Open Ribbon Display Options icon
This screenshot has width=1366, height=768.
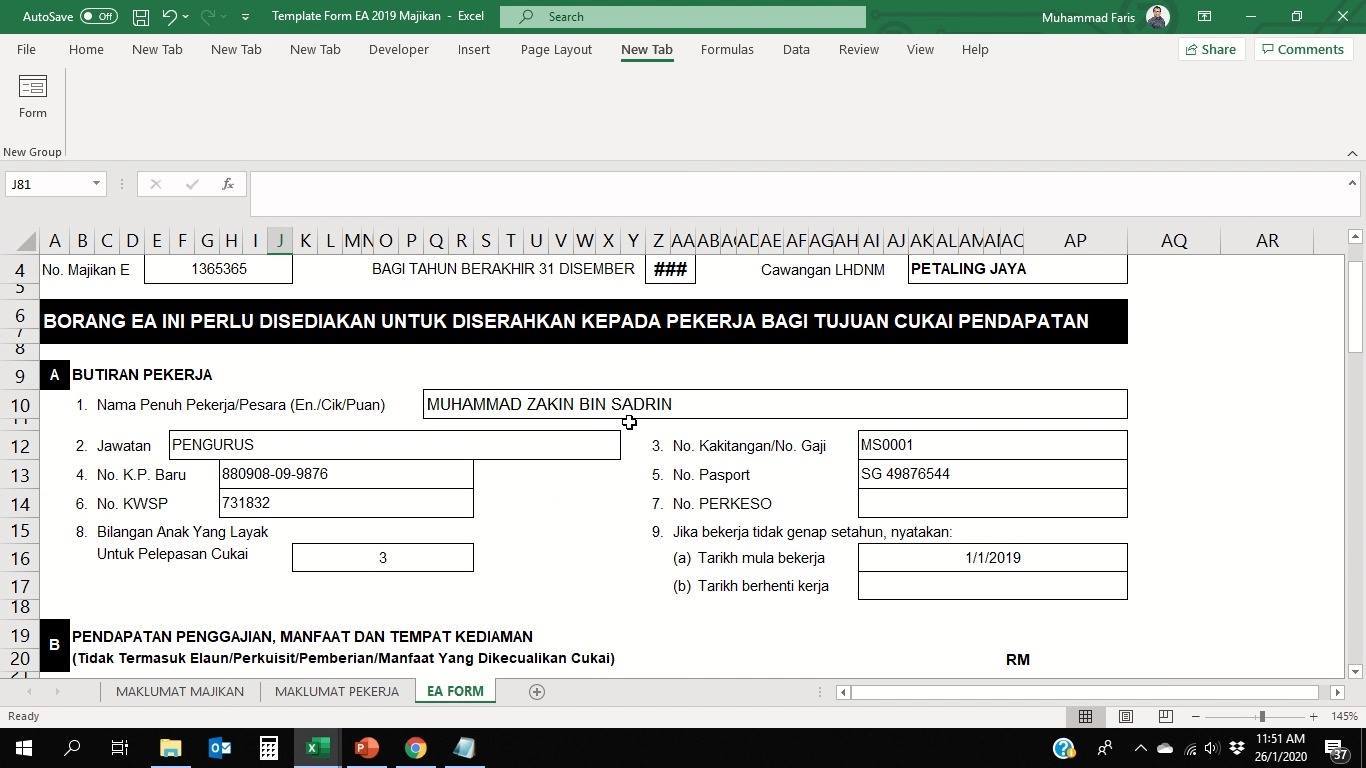click(1205, 16)
